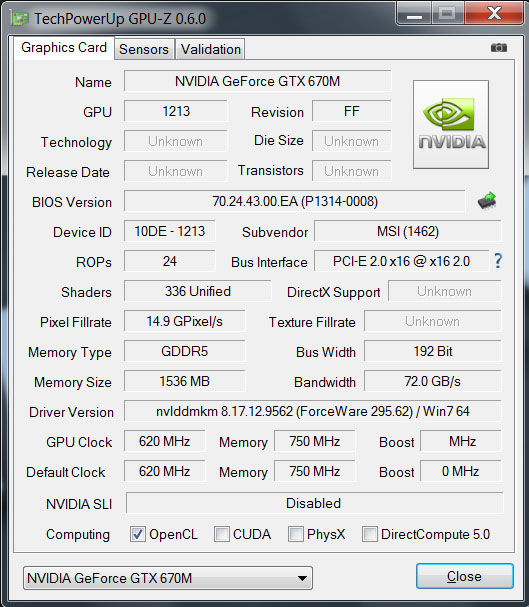
Task: Switch to the Sensors tab
Action: pyautogui.click(x=144, y=49)
